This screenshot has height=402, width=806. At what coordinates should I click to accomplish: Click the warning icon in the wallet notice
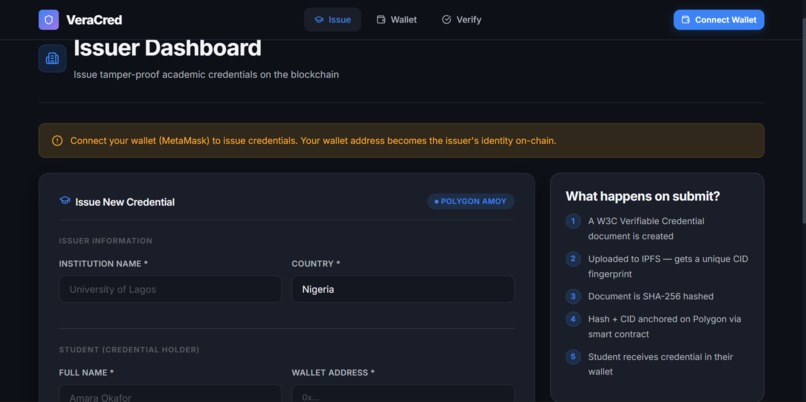(57, 140)
